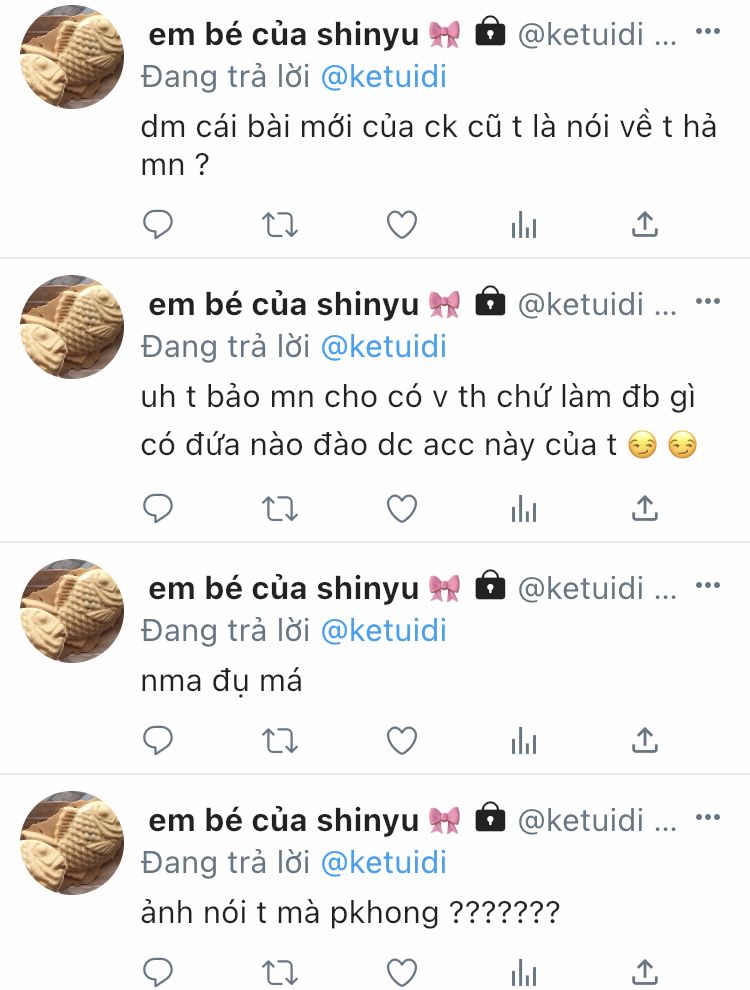
Task: Reply to the 'ảnh nói t mà pkhong' tweet
Action: point(158,971)
